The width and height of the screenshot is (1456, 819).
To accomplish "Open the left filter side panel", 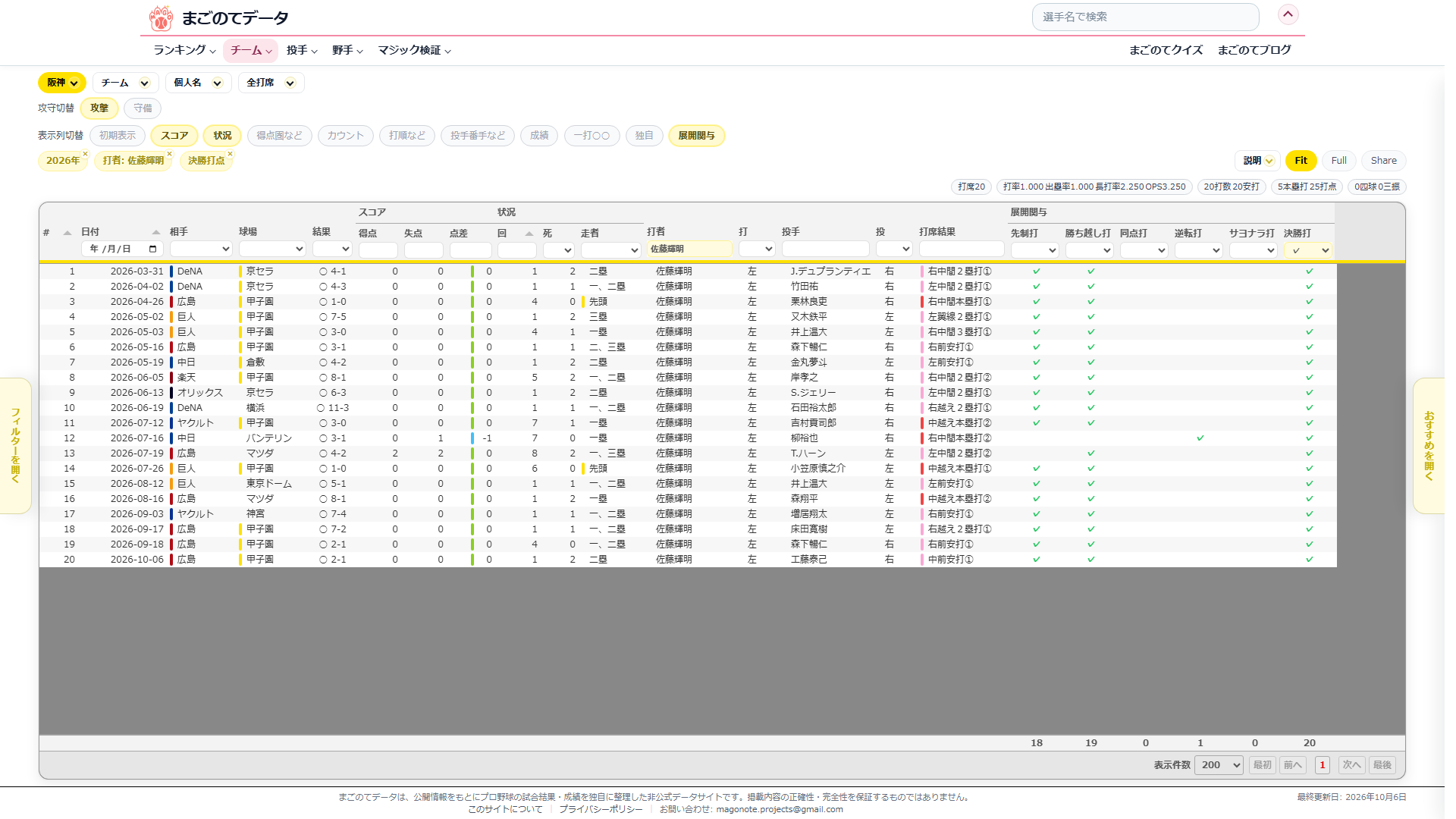I will pyautogui.click(x=15, y=446).
